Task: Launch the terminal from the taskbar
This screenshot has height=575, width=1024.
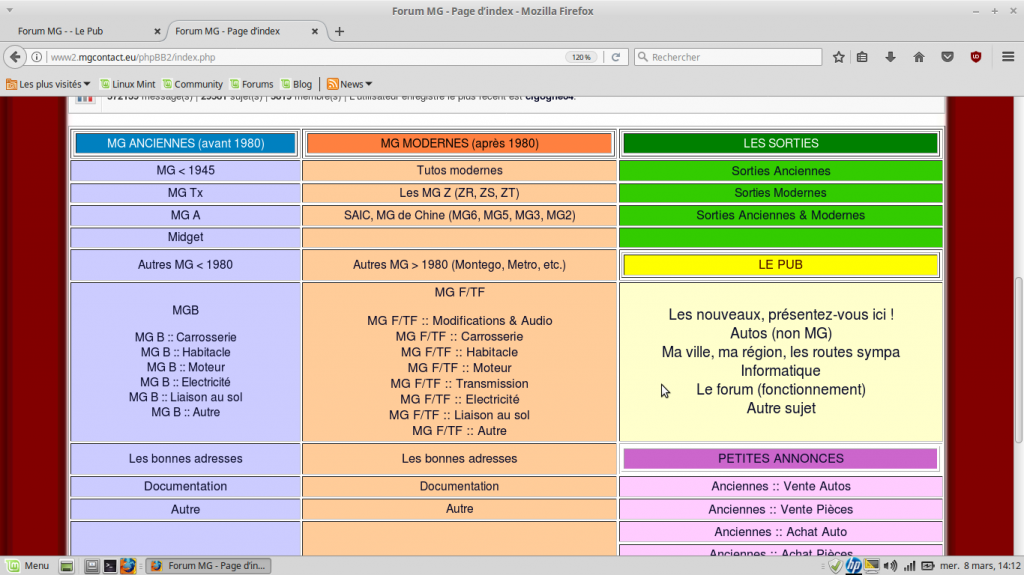Action: tap(110, 566)
